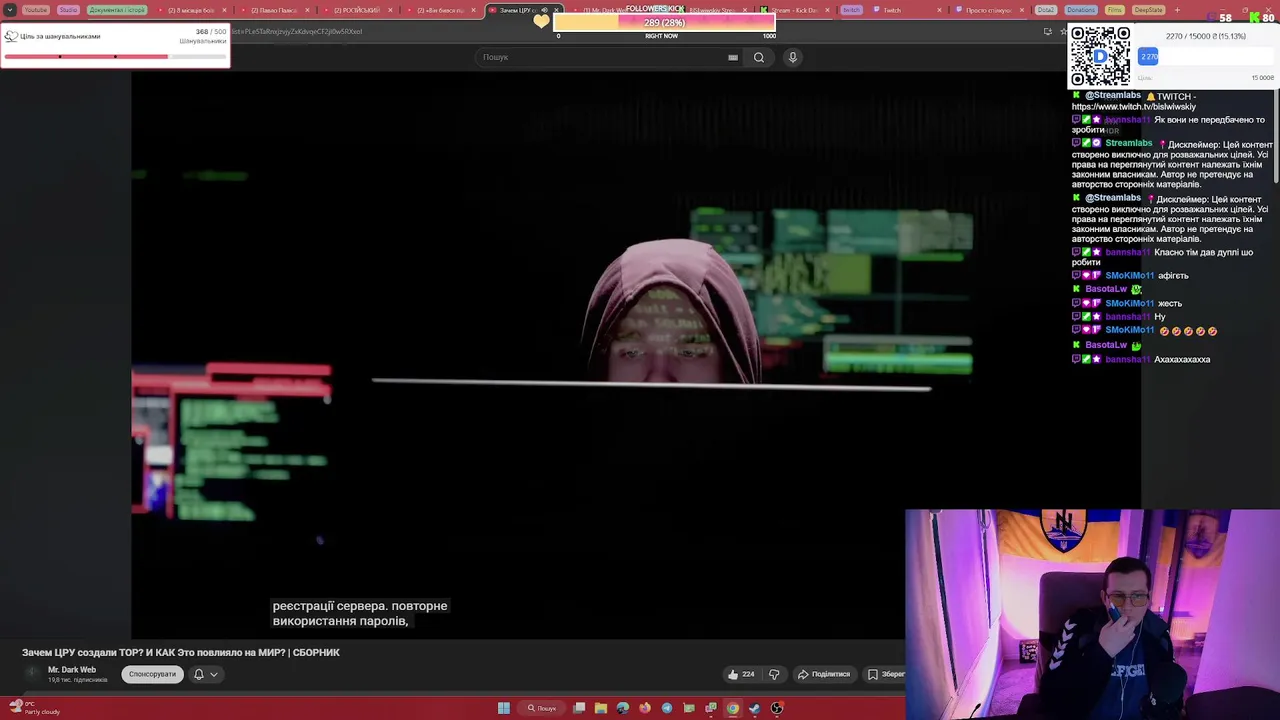
Task: Open OBS Studio from the taskbar
Action: tap(777, 708)
